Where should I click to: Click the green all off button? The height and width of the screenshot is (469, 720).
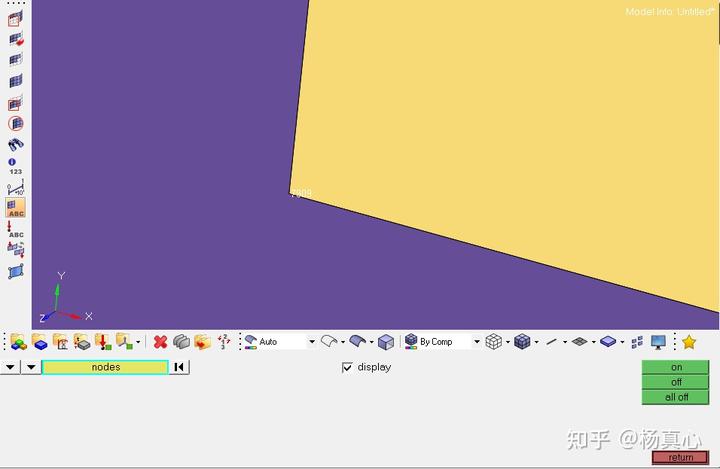point(675,397)
